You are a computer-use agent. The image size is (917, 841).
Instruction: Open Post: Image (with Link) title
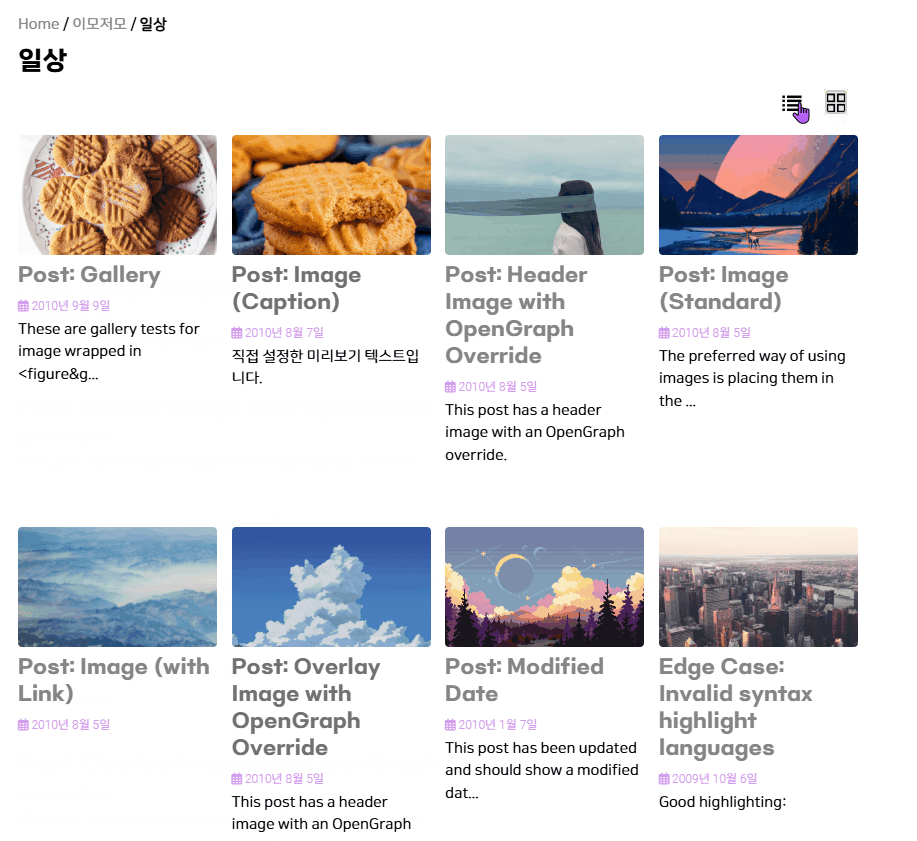point(114,680)
